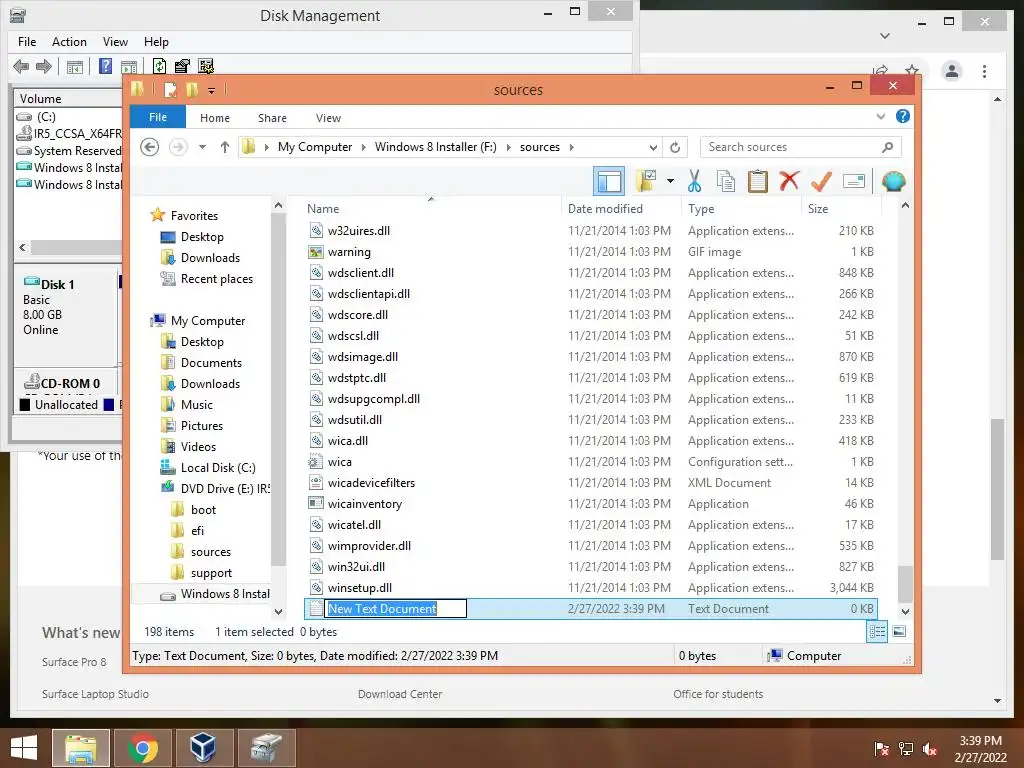Select the support folder in the tree
This screenshot has height=768, width=1024.
point(211,573)
